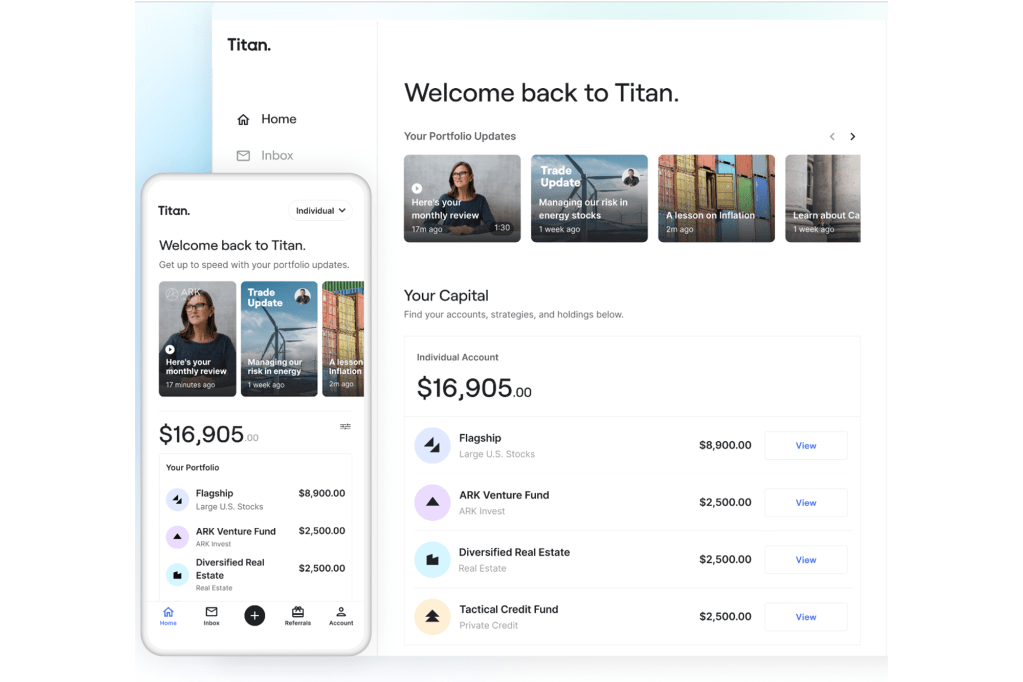The image size is (1023, 682).
Task: Open desktop Trade Update energy stocks card
Action: (589, 198)
